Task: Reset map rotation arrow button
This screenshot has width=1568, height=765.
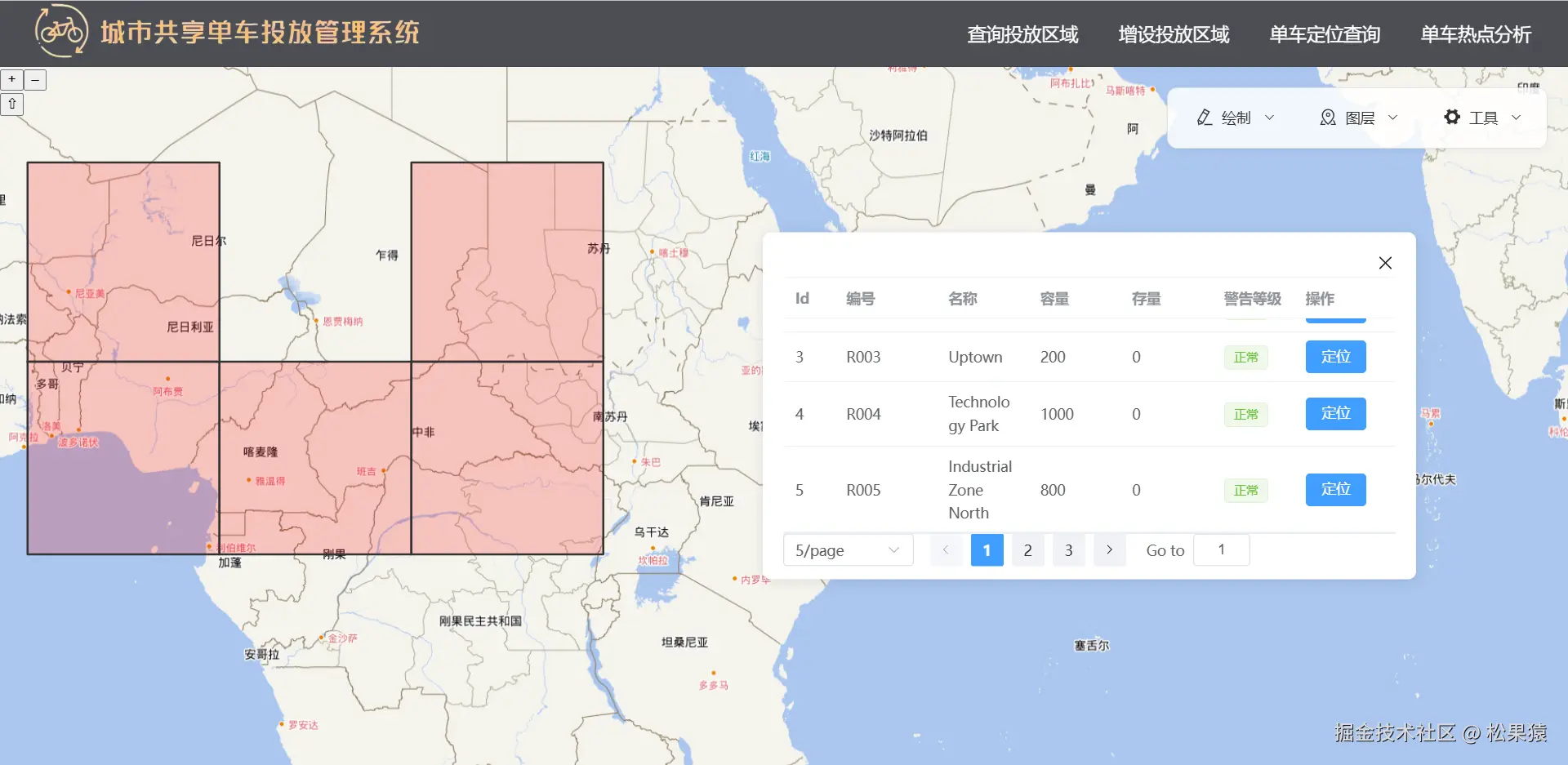Action: pyautogui.click(x=12, y=104)
